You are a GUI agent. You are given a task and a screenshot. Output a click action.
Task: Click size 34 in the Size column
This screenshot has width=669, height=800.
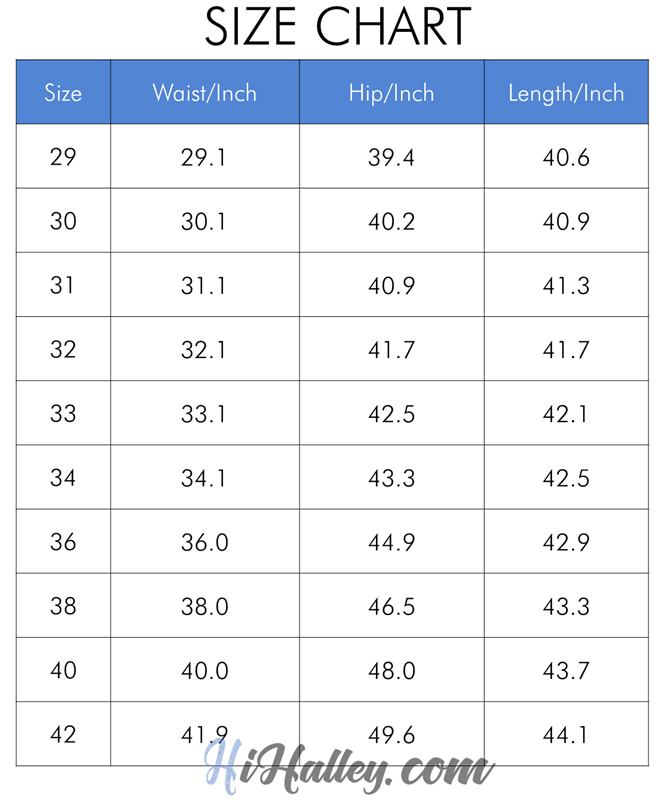[63, 477]
